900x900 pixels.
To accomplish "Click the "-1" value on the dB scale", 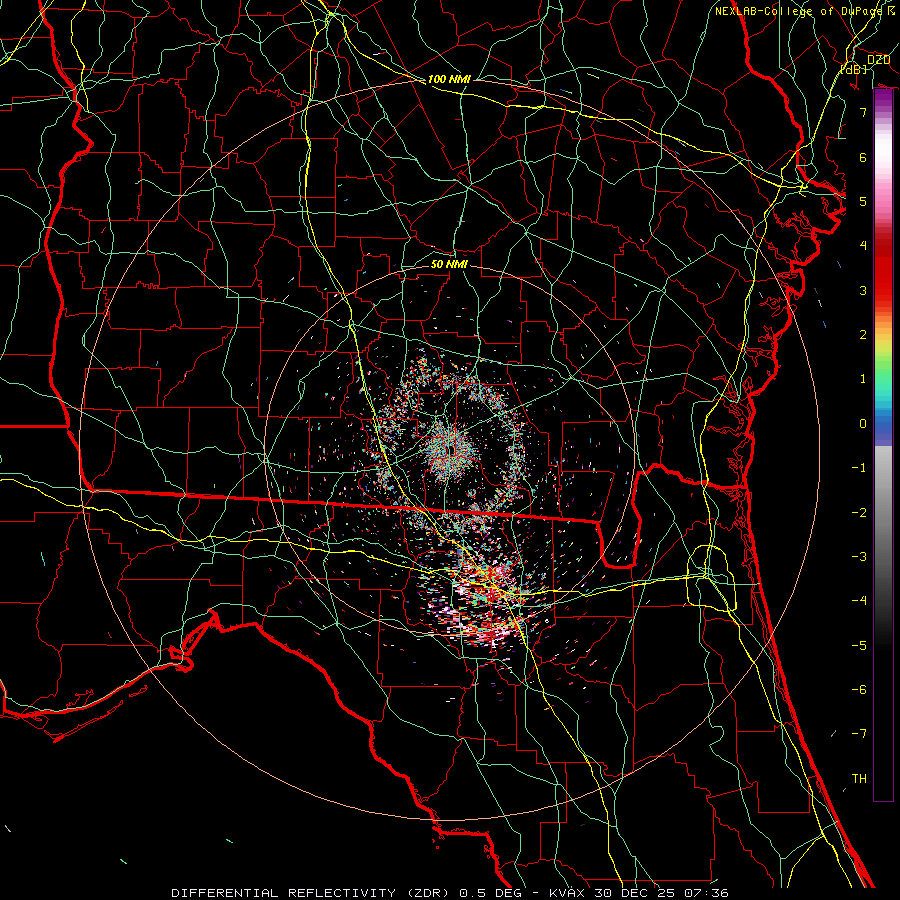I will (x=859, y=468).
